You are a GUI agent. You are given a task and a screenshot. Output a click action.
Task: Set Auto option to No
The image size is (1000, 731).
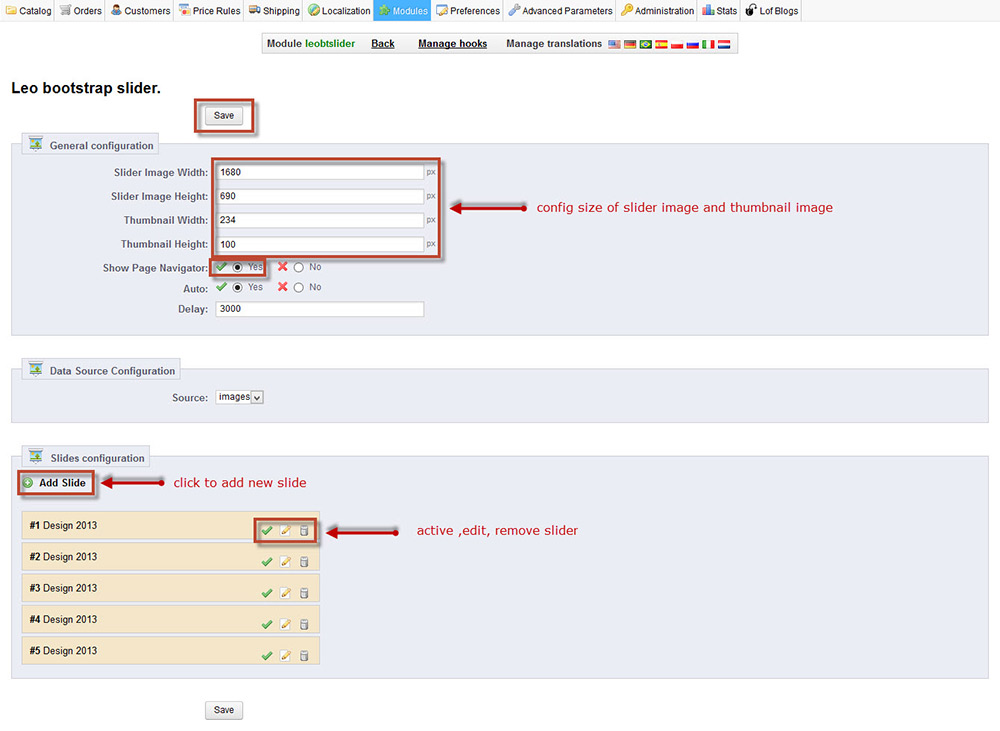299,287
